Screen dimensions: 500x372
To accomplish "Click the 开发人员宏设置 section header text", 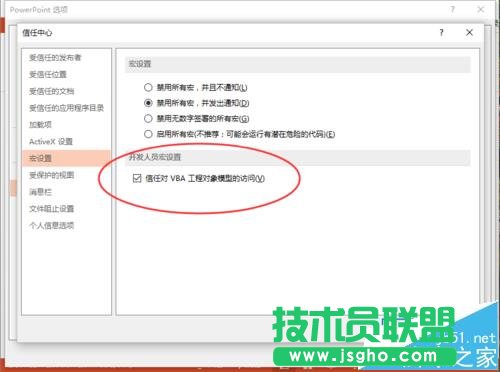I will pos(155,157).
